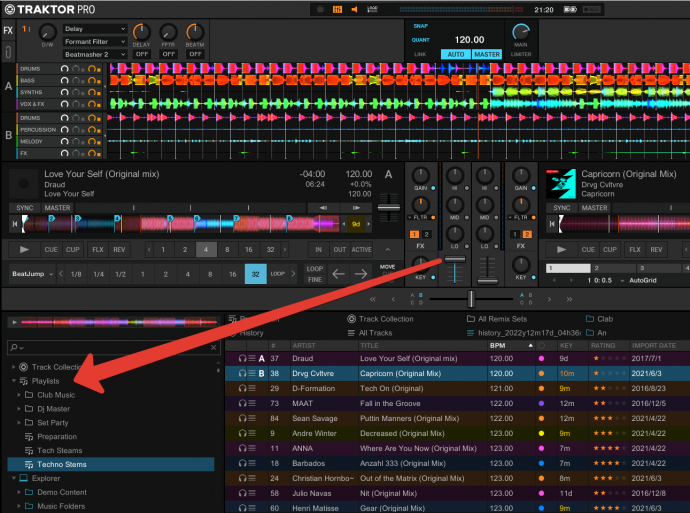This screenshot has width=690, height=513.
Task: Open the Track Collection favorite
Action: 381,319
